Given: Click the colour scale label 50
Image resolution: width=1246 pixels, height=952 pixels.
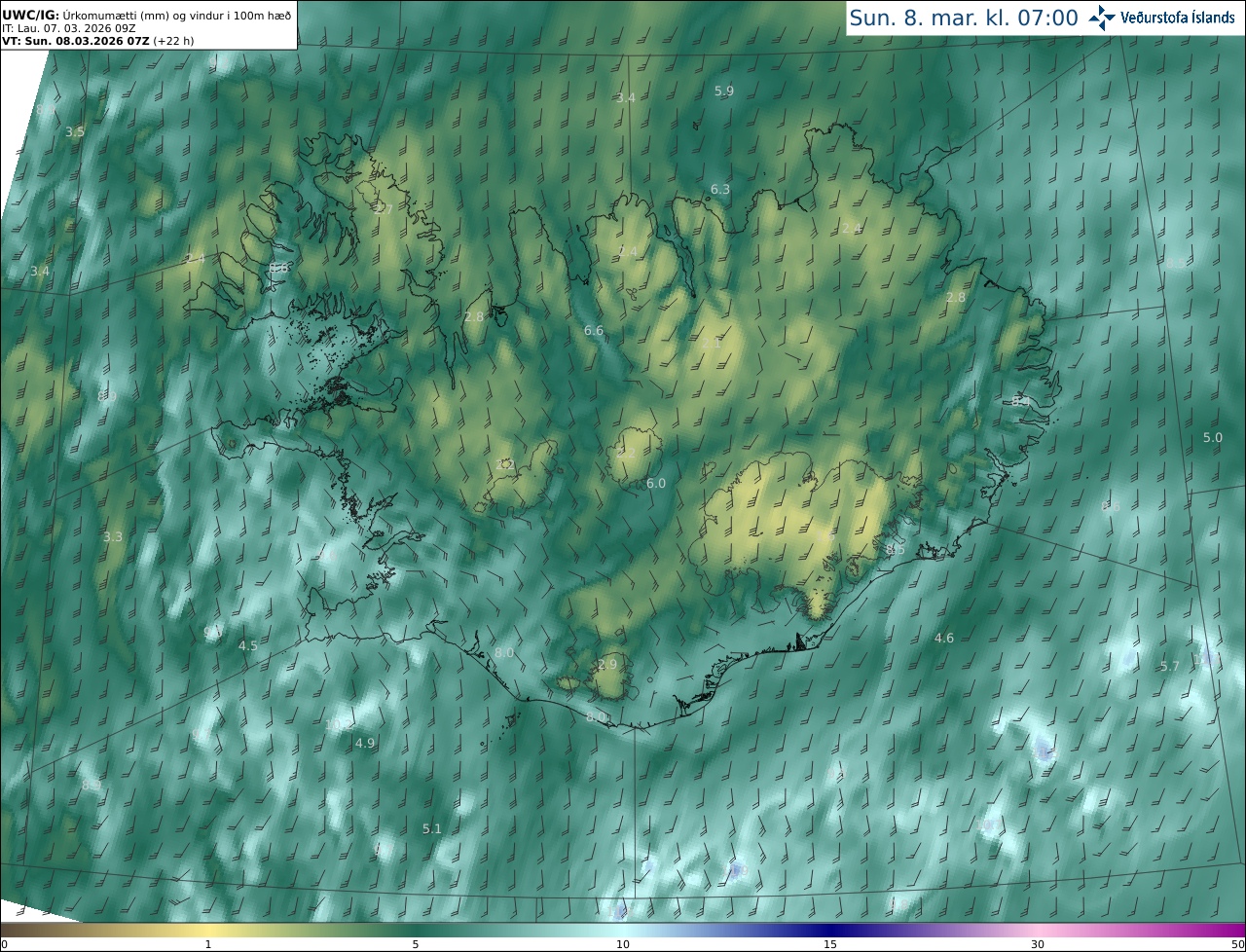Looking at the screenshot, I should (x=1237, y=945).
